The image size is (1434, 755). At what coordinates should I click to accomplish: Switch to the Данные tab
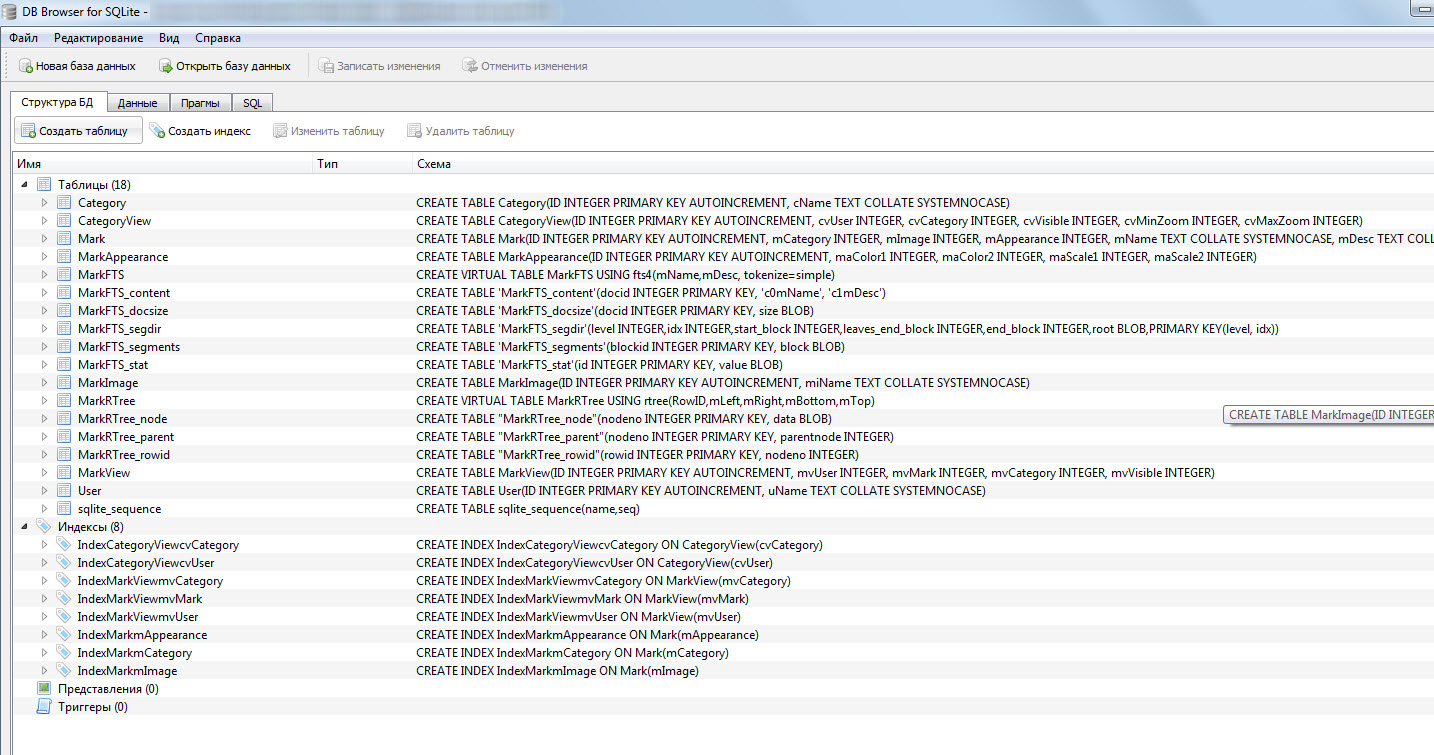tap(137, 103)
